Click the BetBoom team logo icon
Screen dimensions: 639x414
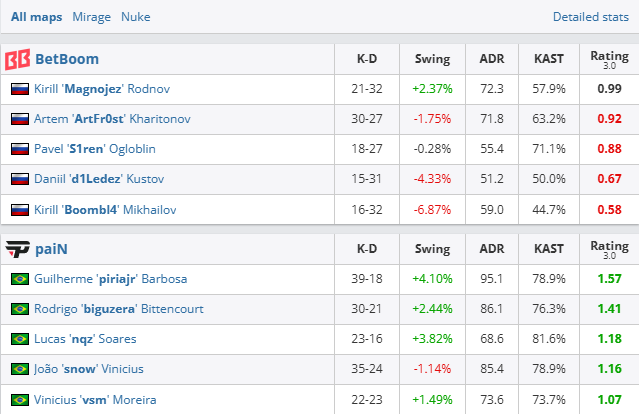pos(17,59)
